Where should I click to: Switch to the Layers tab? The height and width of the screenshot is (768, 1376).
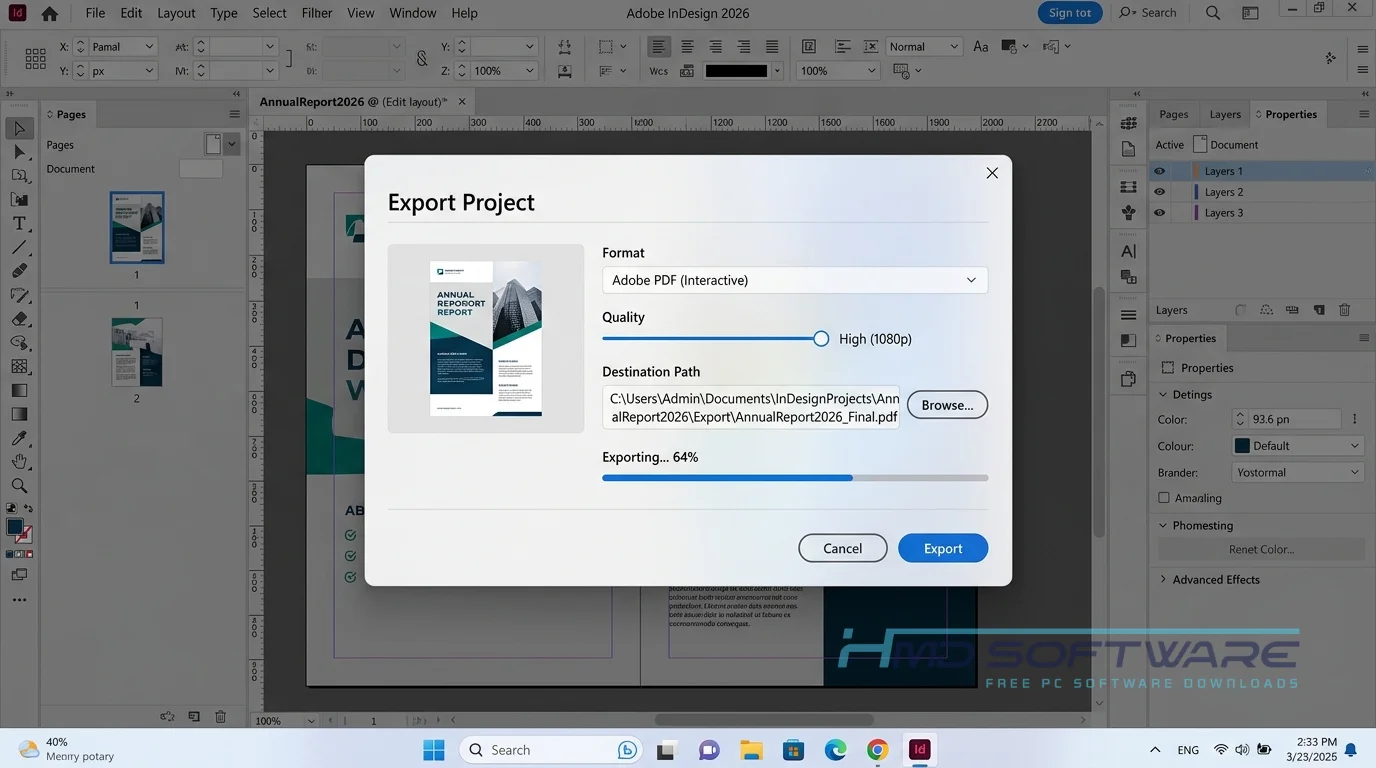(x=1225, y=114)
